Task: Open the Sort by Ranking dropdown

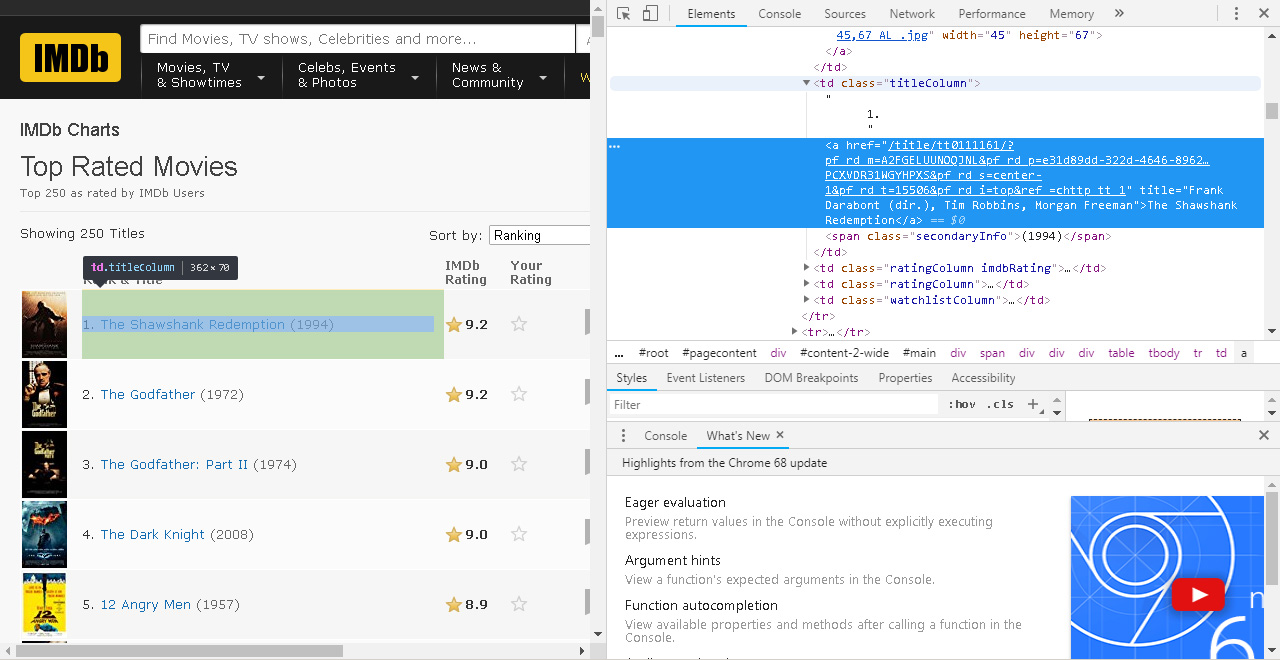Action: pyautogui.click(x=540, y=235)
